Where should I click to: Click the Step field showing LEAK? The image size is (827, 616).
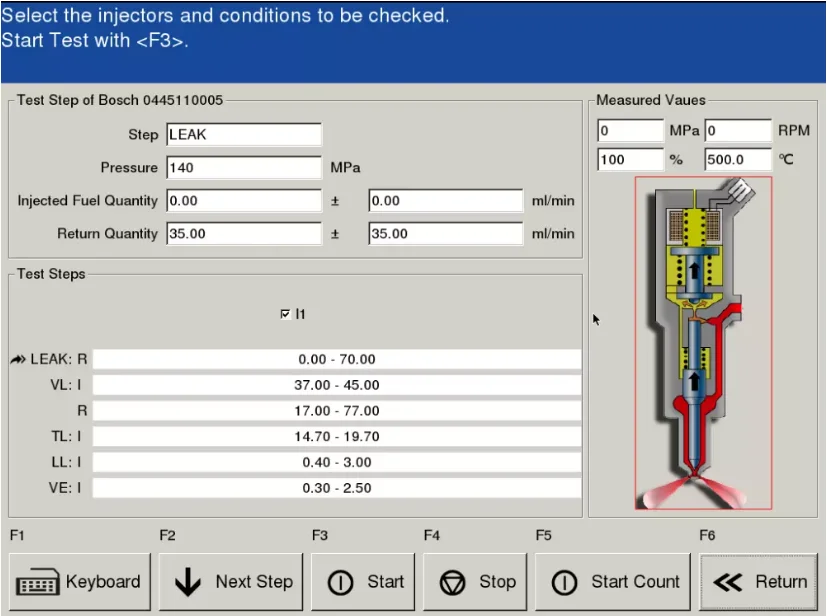pyautogui.click(x=244, y=135)
